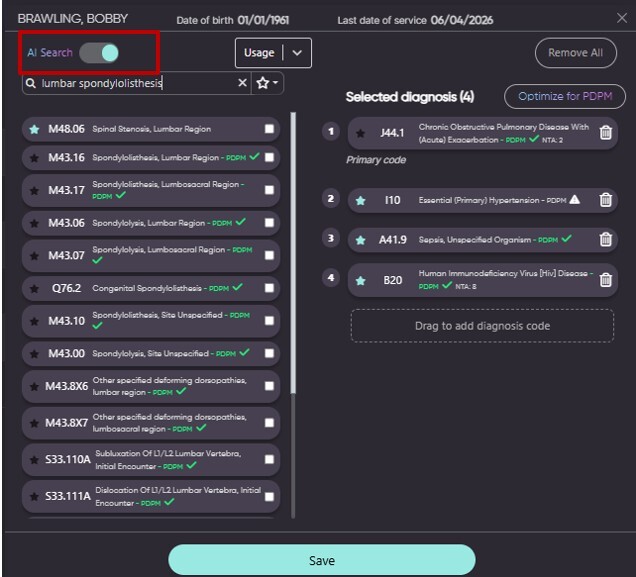Check the M43.8X6 deforming dorsopathies checkbox

point(269,386)
